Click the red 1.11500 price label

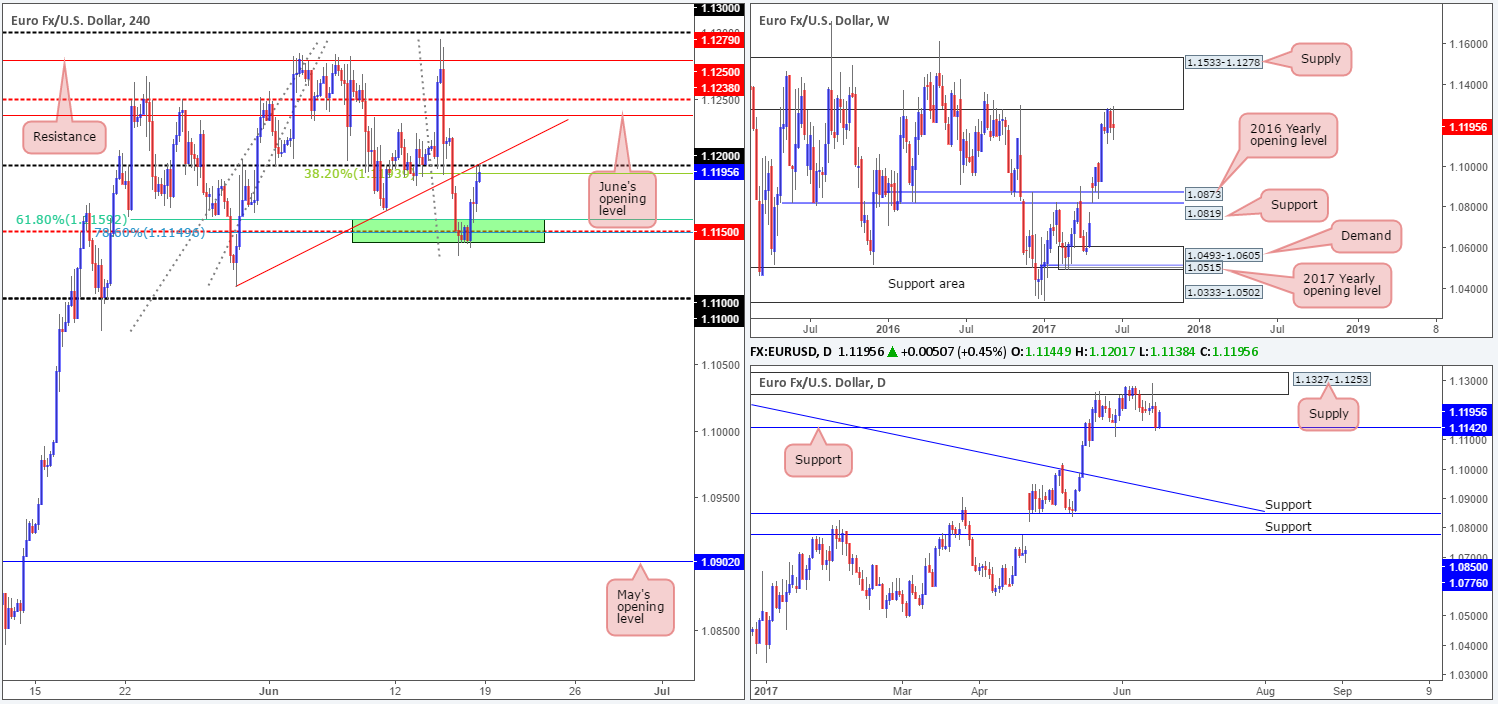click(x=721, y=231)
